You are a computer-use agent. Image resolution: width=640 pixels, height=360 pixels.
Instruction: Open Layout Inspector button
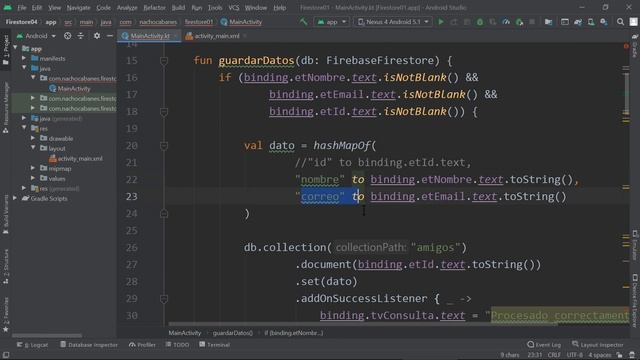tap(598, 345)
